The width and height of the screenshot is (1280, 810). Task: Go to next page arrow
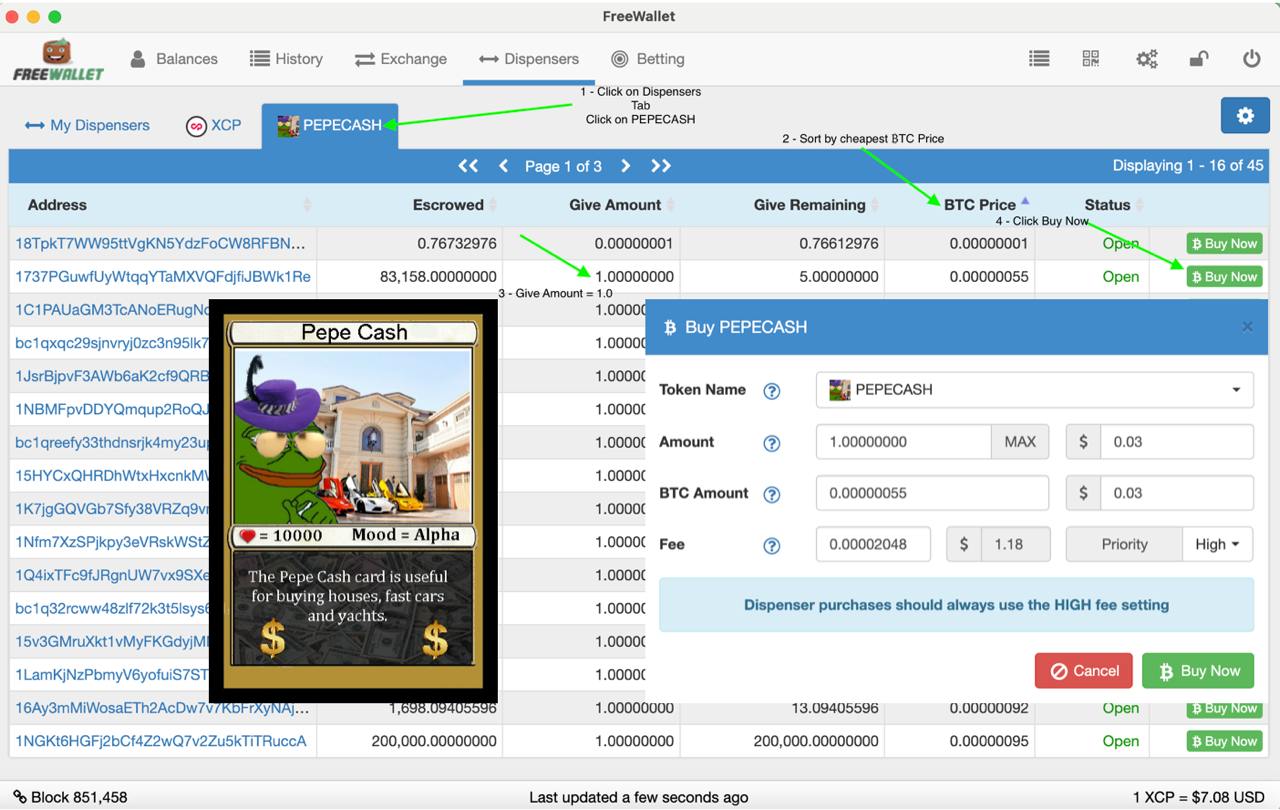click(x=625, y=166)
